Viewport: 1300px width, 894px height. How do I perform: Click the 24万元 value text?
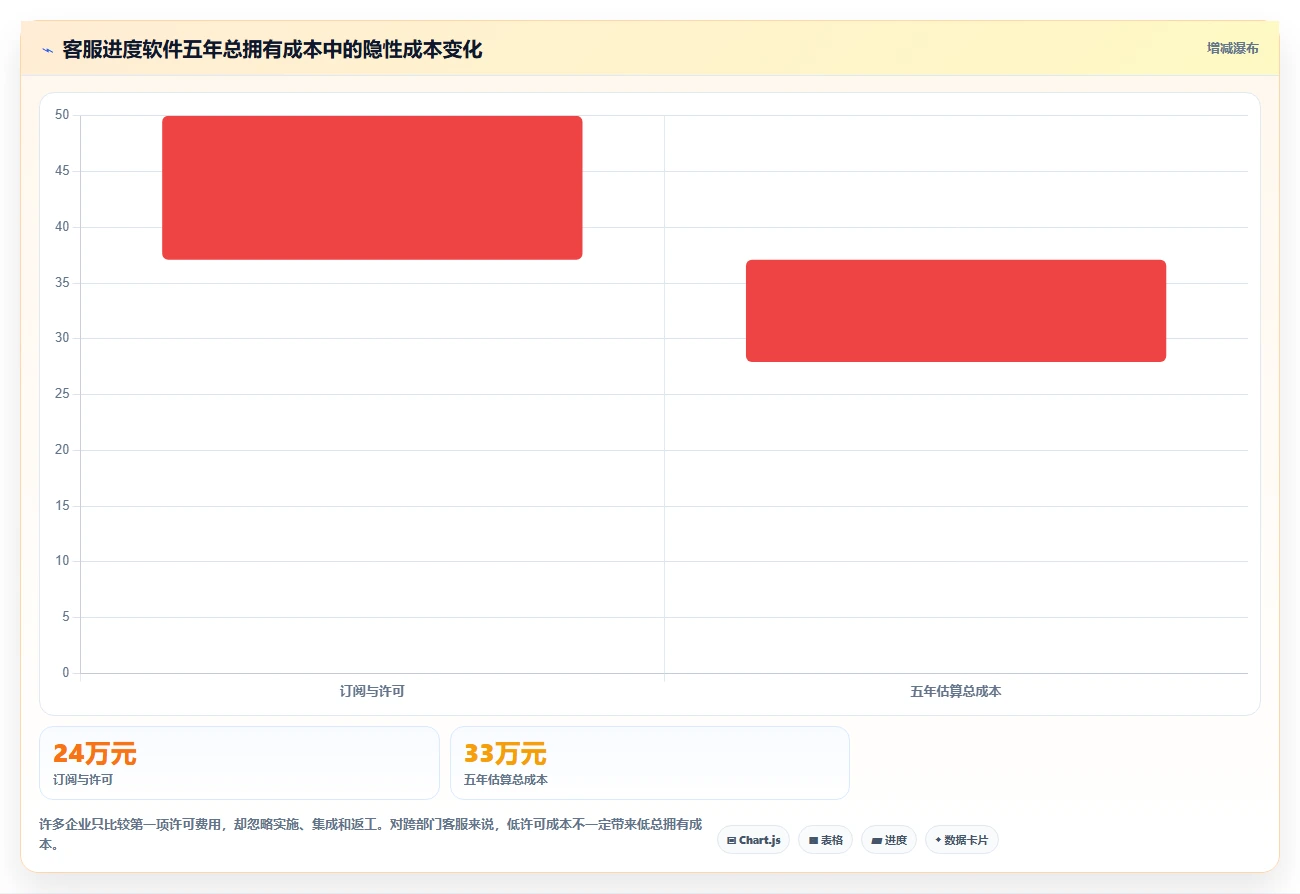tap(94, 753)
